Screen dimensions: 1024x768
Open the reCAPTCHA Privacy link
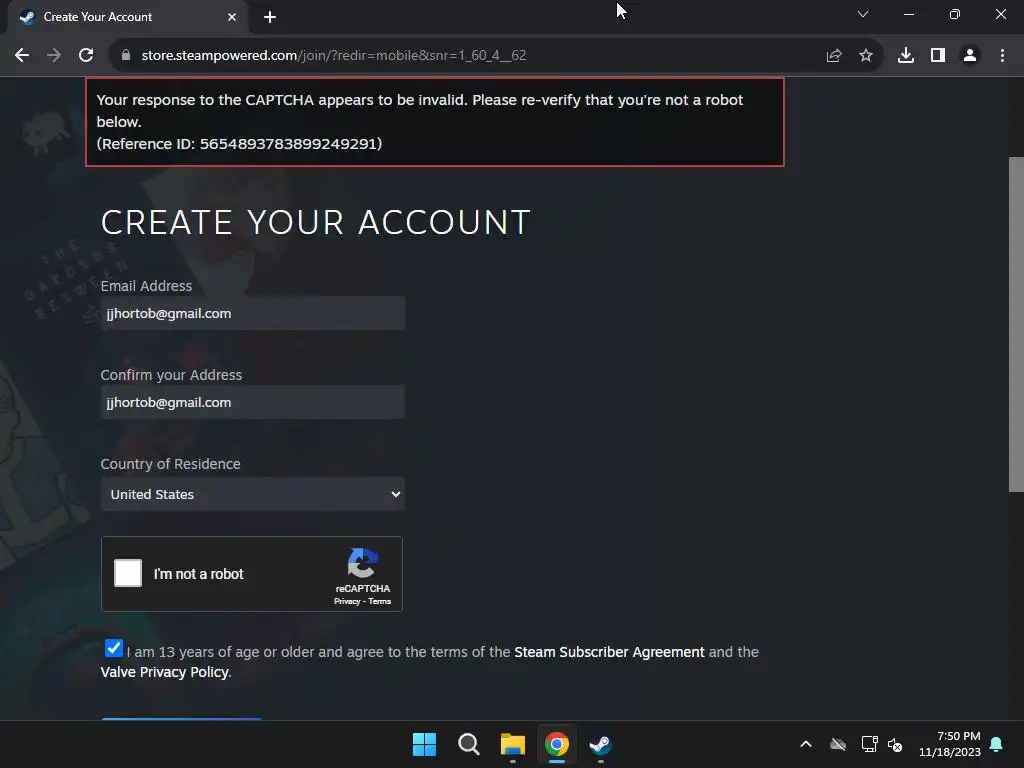tap(347, 601)
